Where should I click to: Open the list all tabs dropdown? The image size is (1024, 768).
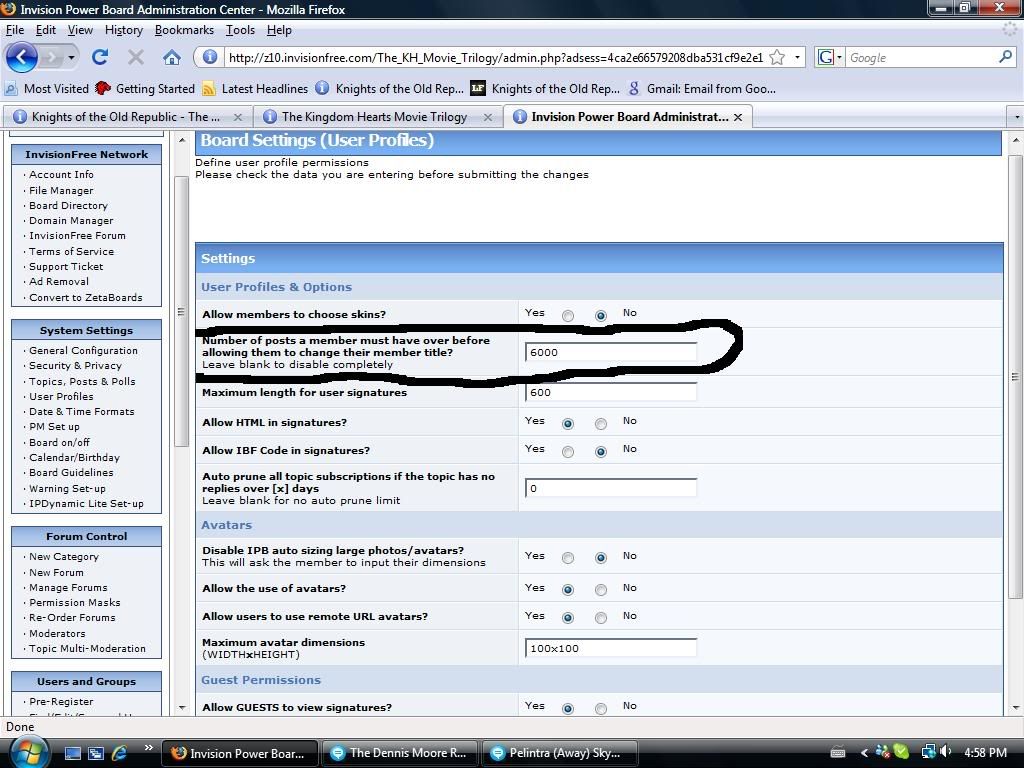point(1016,117)
